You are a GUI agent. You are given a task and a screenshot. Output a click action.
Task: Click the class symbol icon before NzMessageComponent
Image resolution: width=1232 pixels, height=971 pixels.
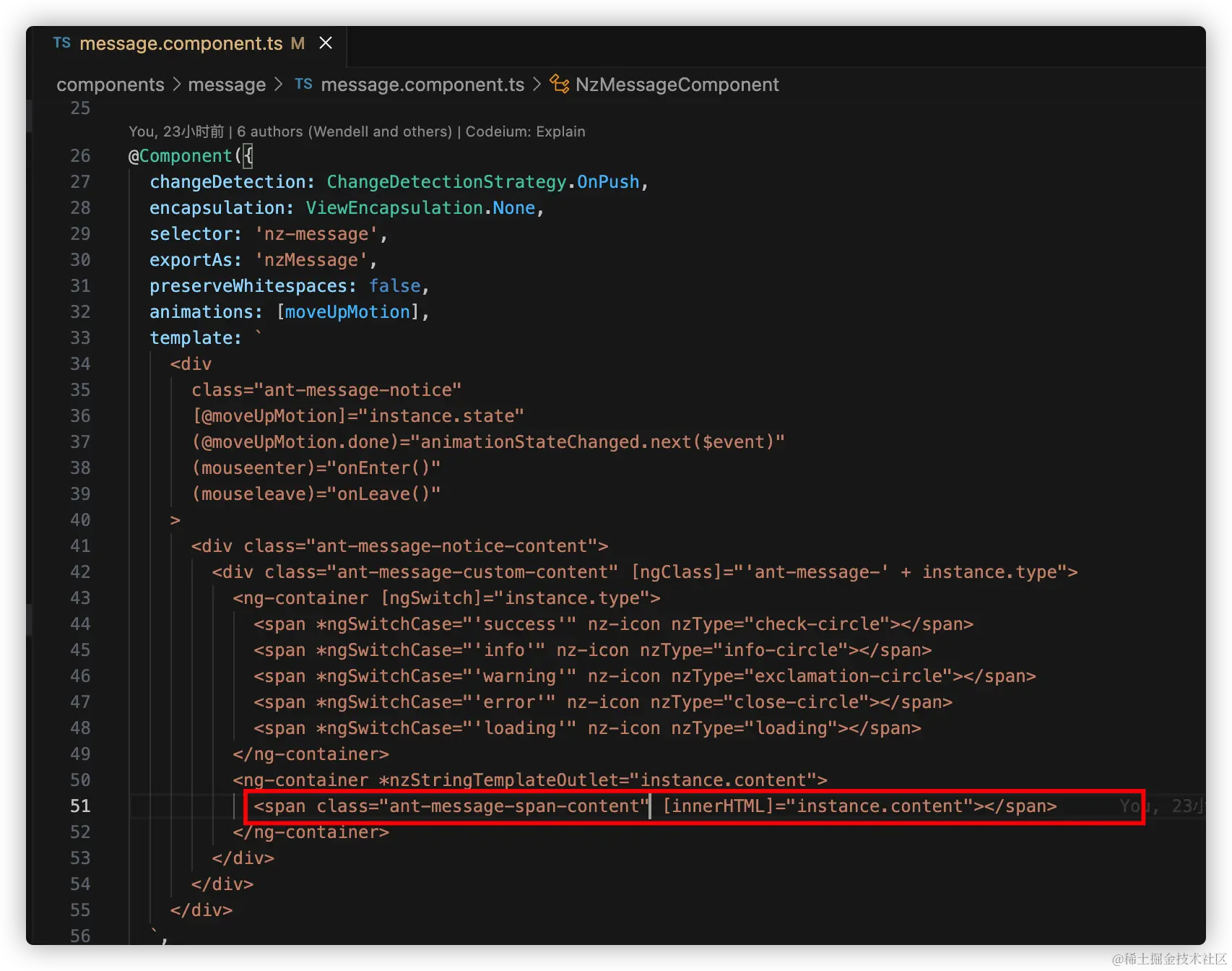(x=559, y=84)
